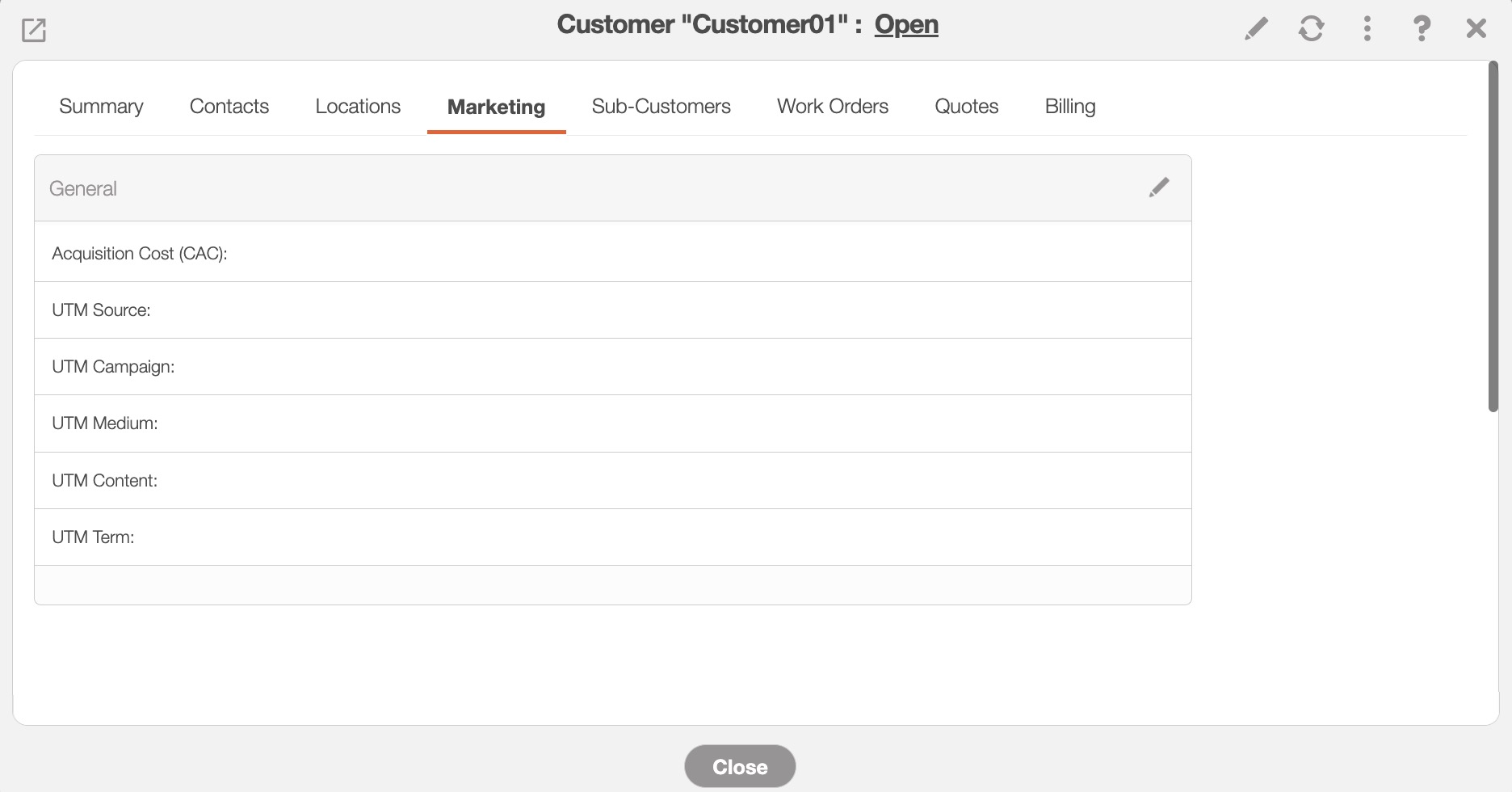The image size is (1512, 792).
Task: Navigate to the Quotes tab
Action: coord(966,107)
